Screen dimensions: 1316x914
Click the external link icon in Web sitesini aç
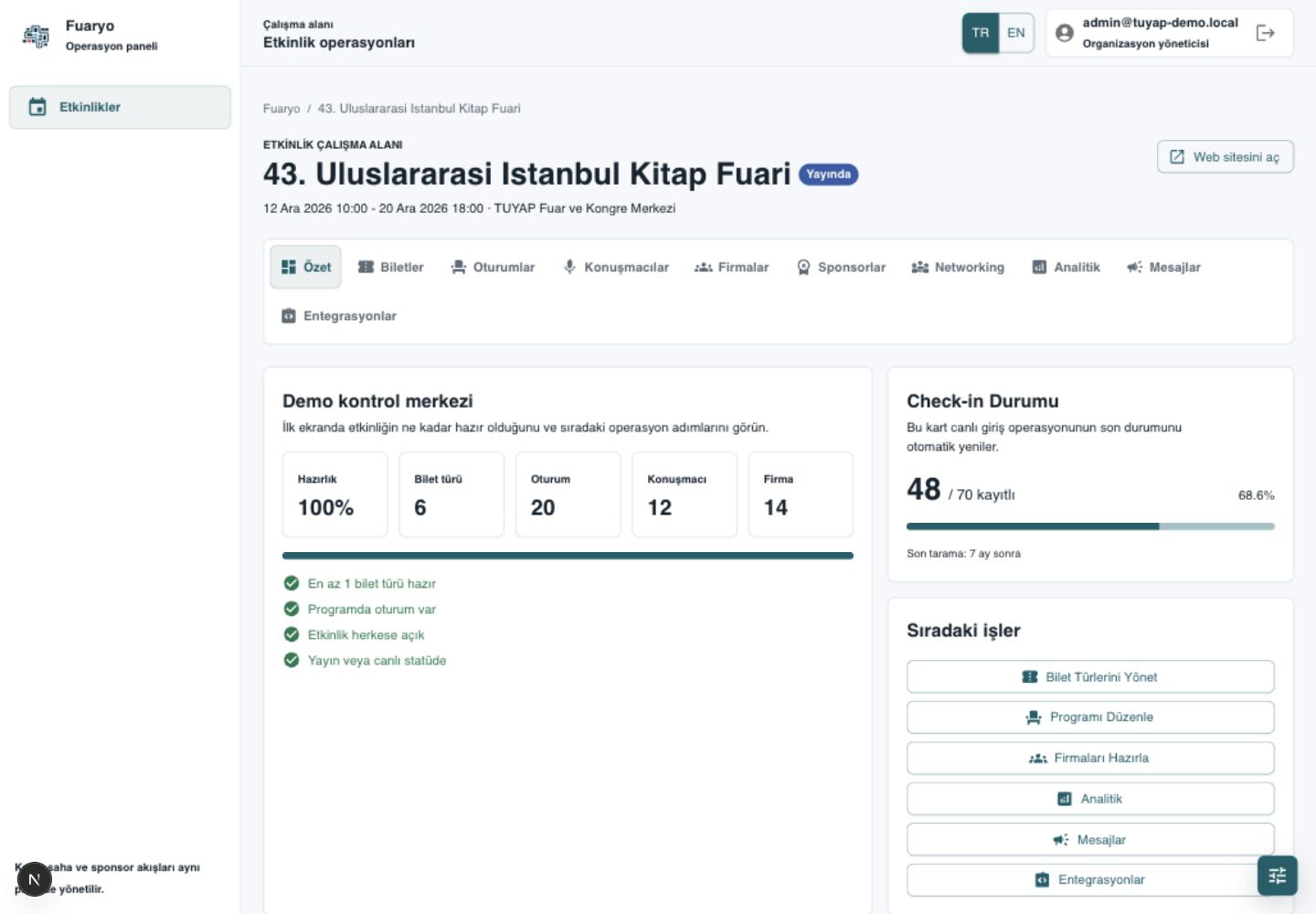1177,156
